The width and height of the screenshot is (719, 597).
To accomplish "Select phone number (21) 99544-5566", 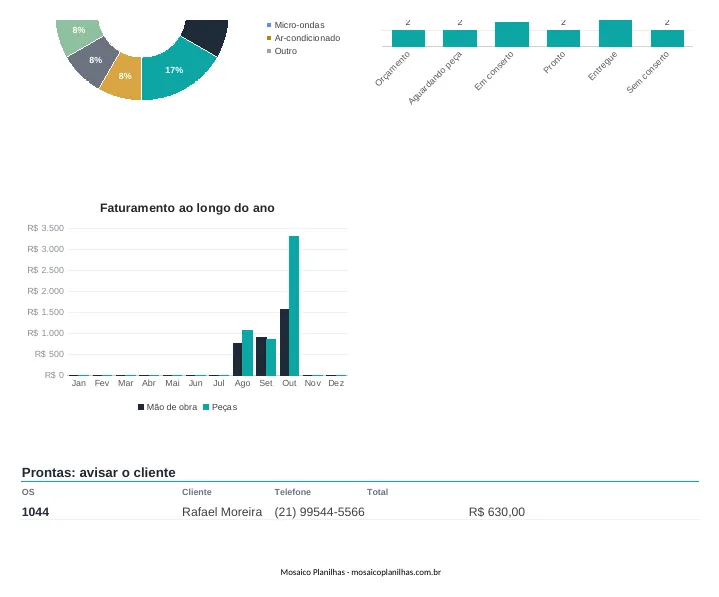I will point(320,512).
